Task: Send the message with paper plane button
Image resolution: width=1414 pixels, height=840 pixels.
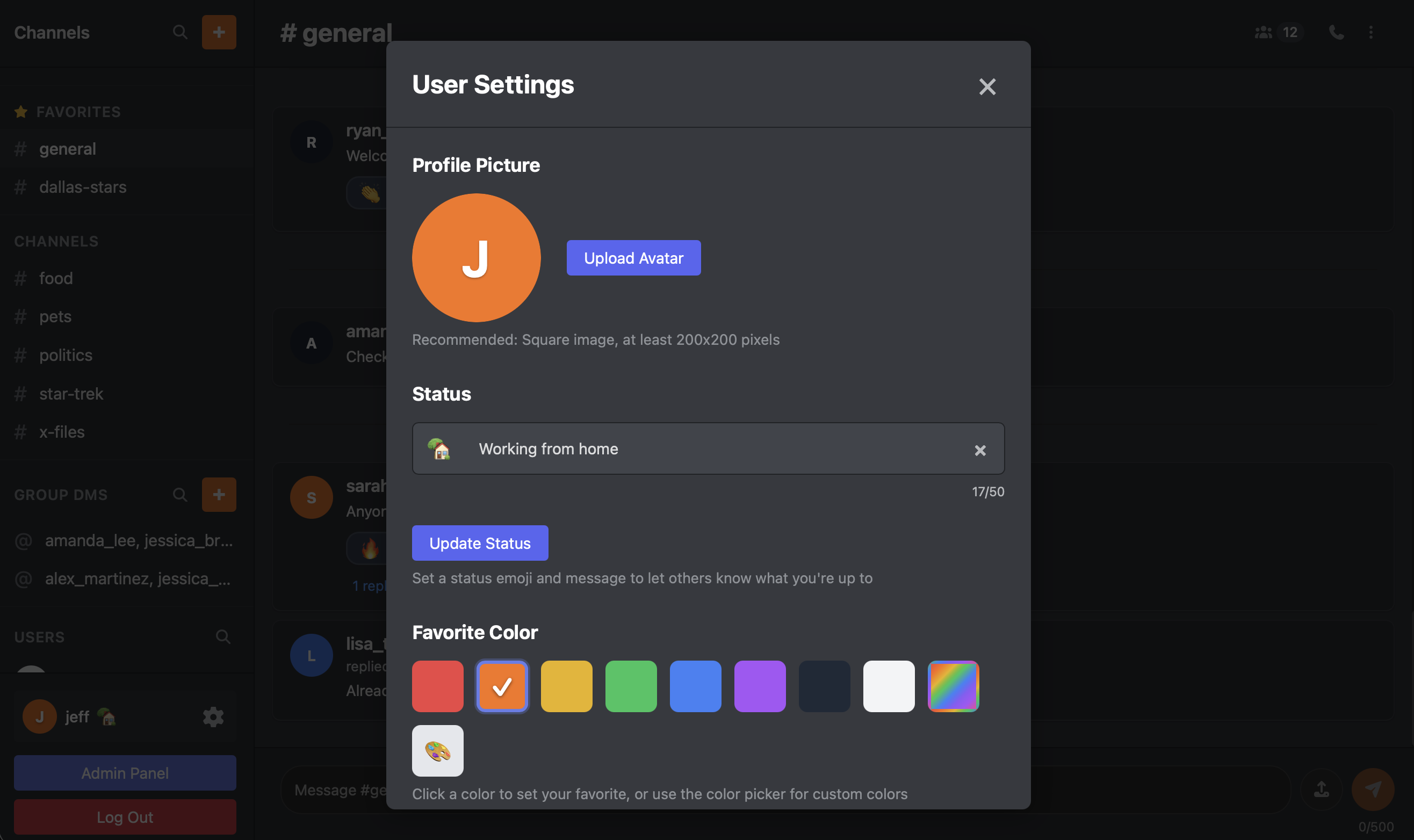Action: pos(1373,788)
